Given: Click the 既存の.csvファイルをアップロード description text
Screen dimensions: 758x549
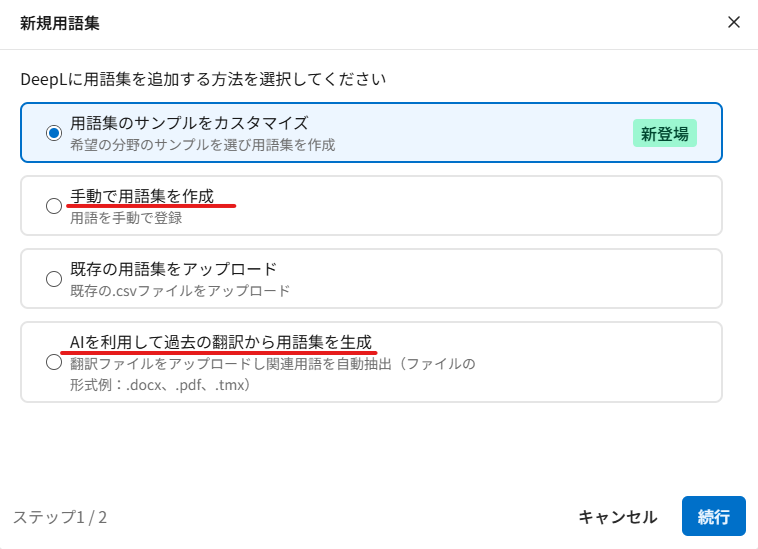Looking at the screenshot, I should [x=180, y=291].
